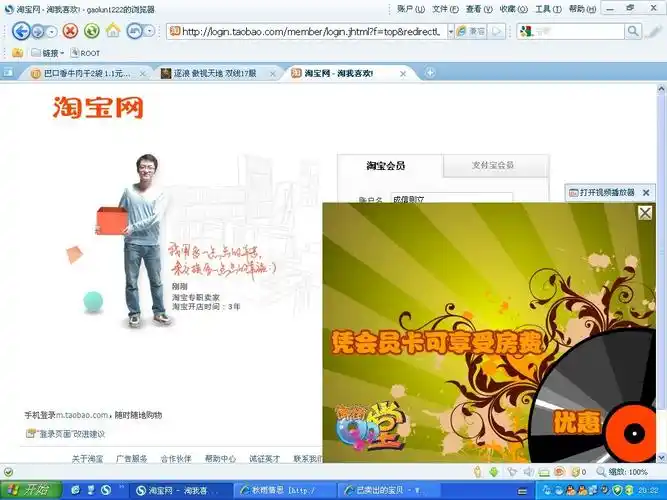Click inside the URL address bar
The width and height of the screenshot is (667, 500).
[x=306, y=31]
